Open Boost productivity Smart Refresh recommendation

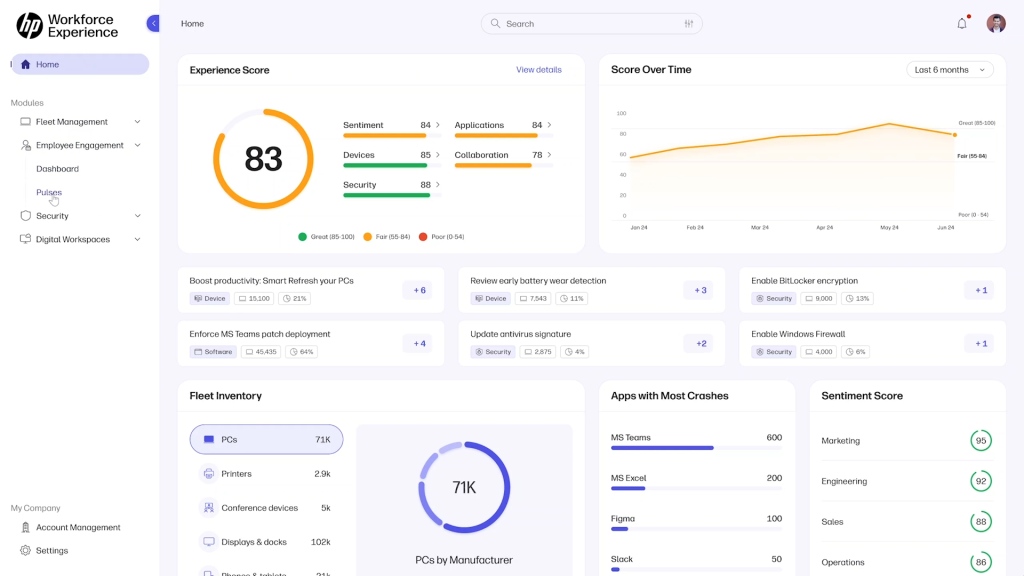[x=311, y=290]
